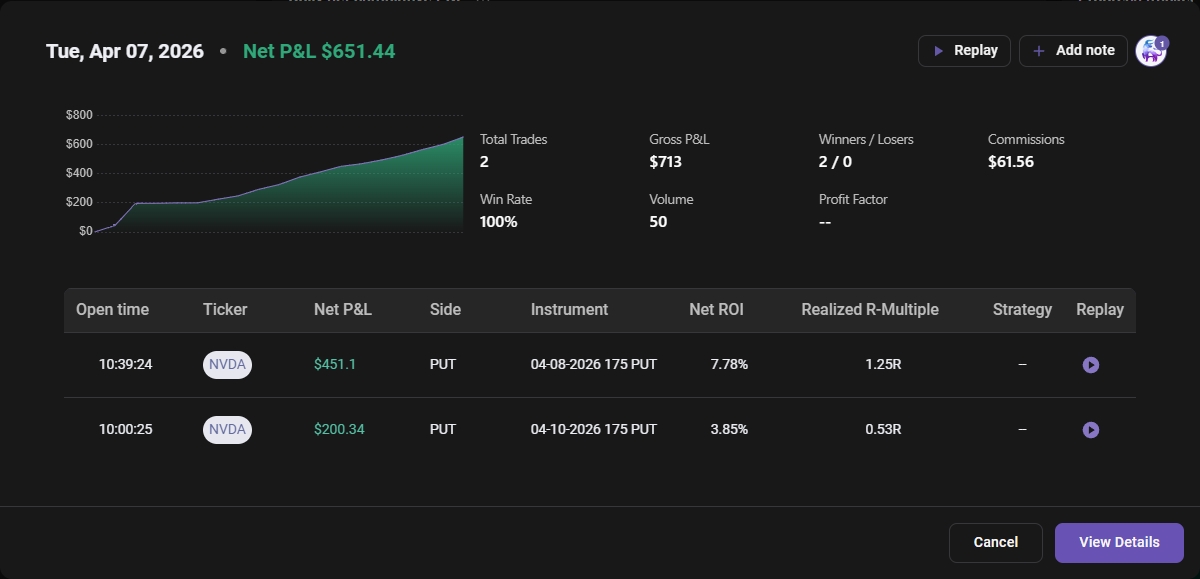Viewport: 1200px width, 579px height.
Task: Click instrument 04-10-2026 175 PUT
Action: pyautogui.click(x=594, y=430)
